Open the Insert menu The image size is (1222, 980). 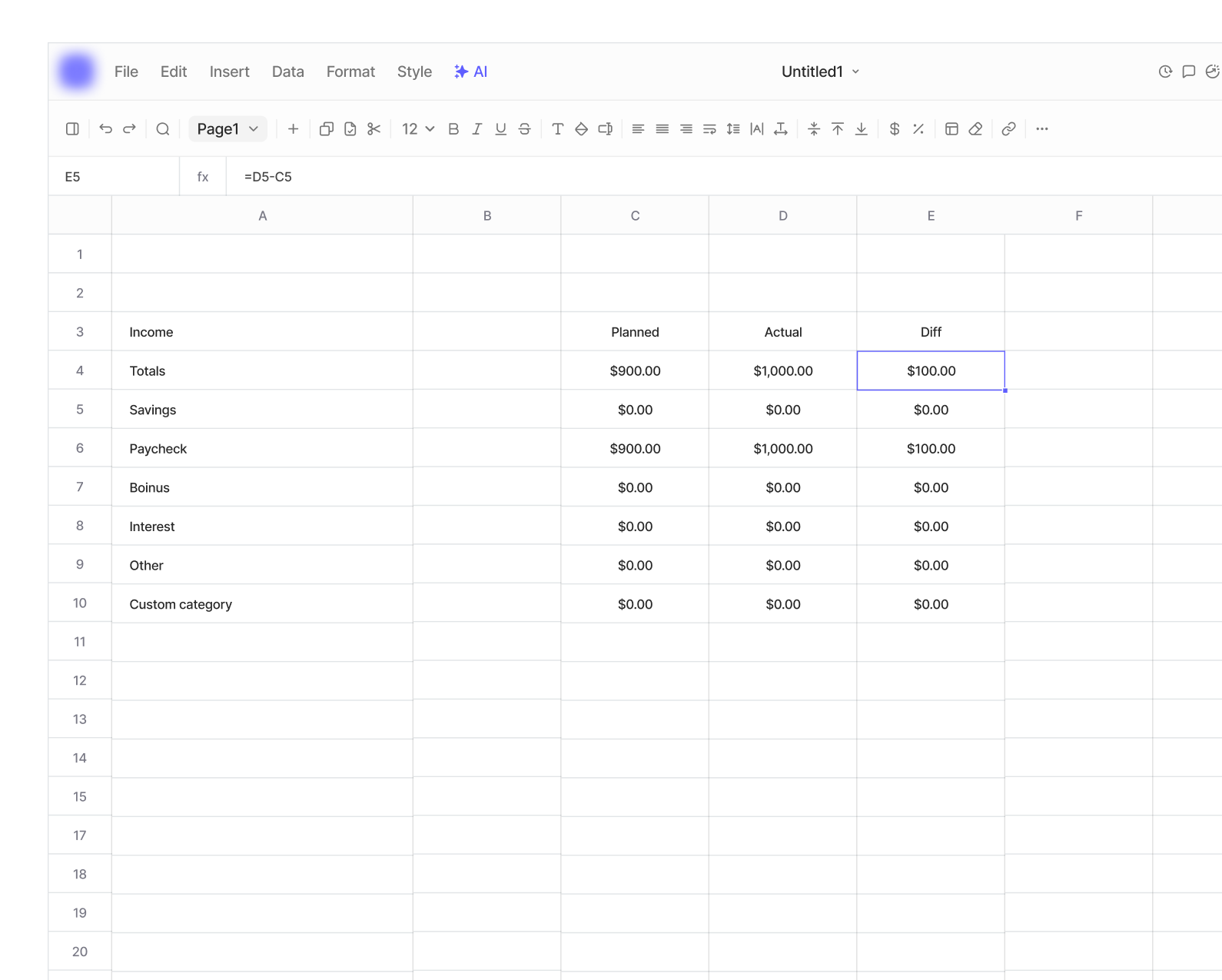click(230, 71)
